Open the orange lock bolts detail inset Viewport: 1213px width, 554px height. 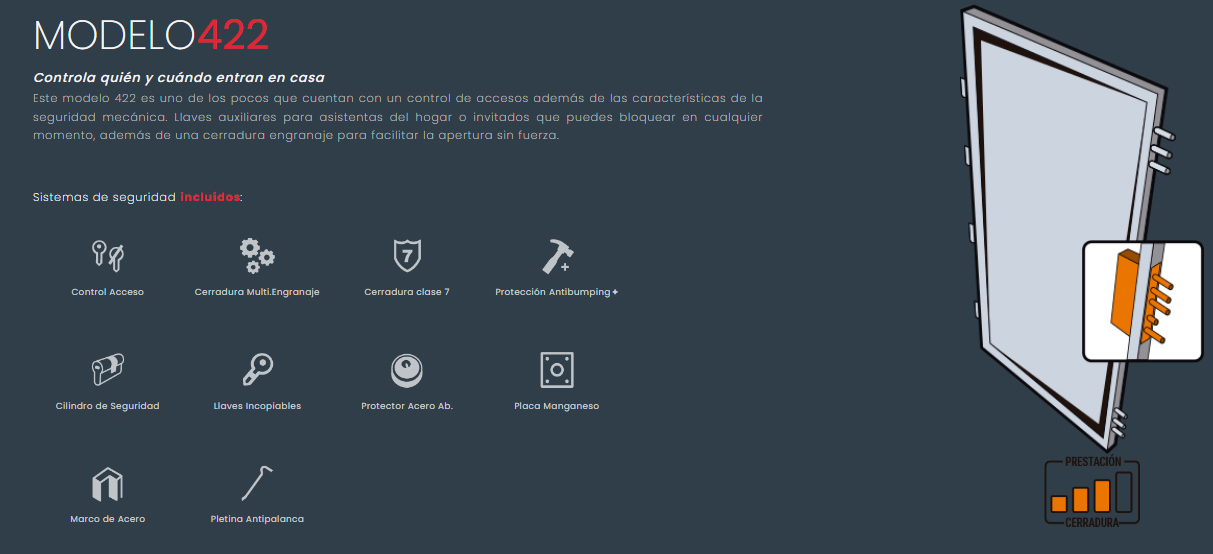pos(1142,301)
